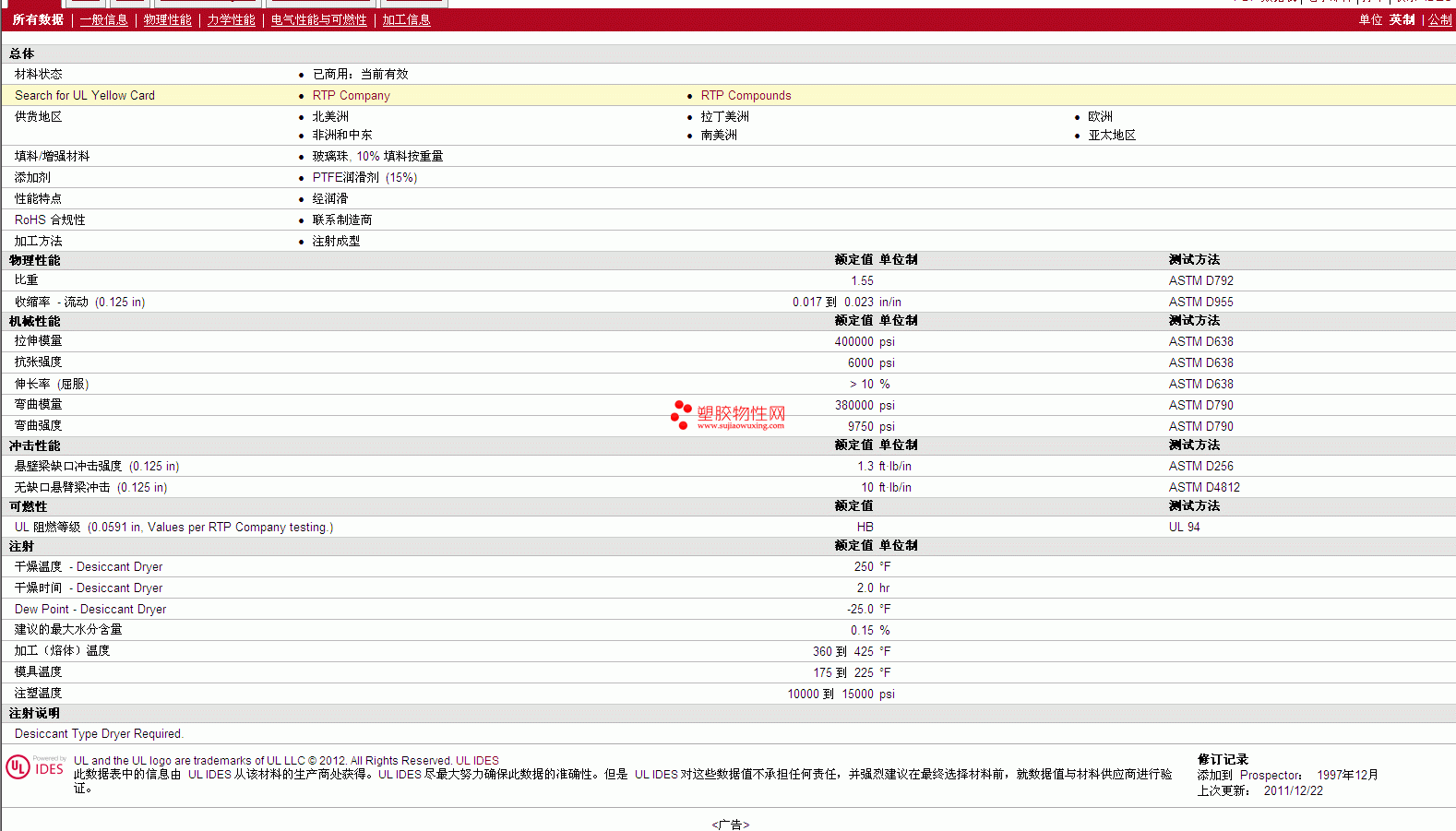1456x831 pixels.
Task: Click ASTM D638 in the 抗张强度 row
Action: pos(1201,362)
